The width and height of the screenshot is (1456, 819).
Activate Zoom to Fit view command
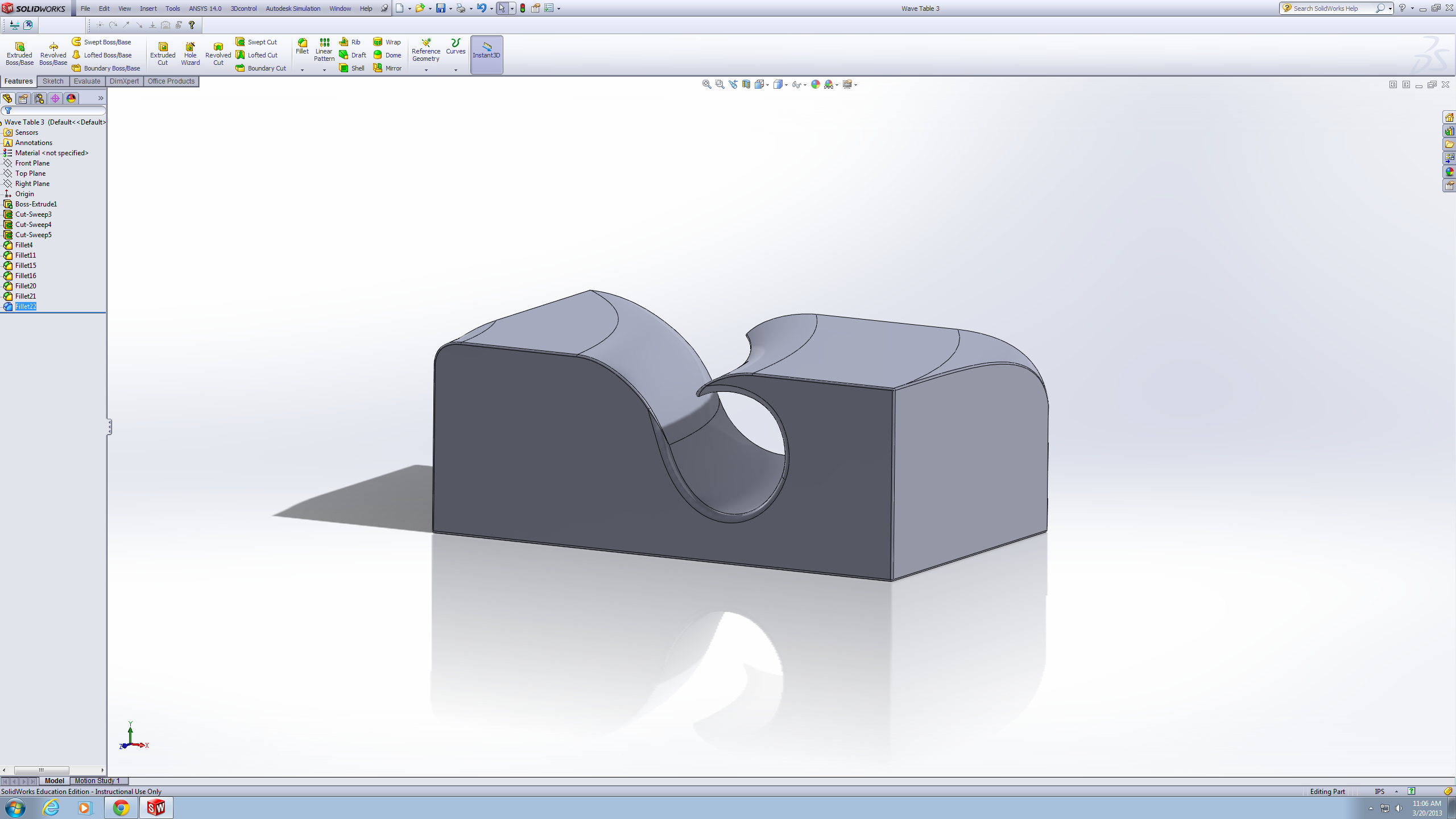point(706,84)
